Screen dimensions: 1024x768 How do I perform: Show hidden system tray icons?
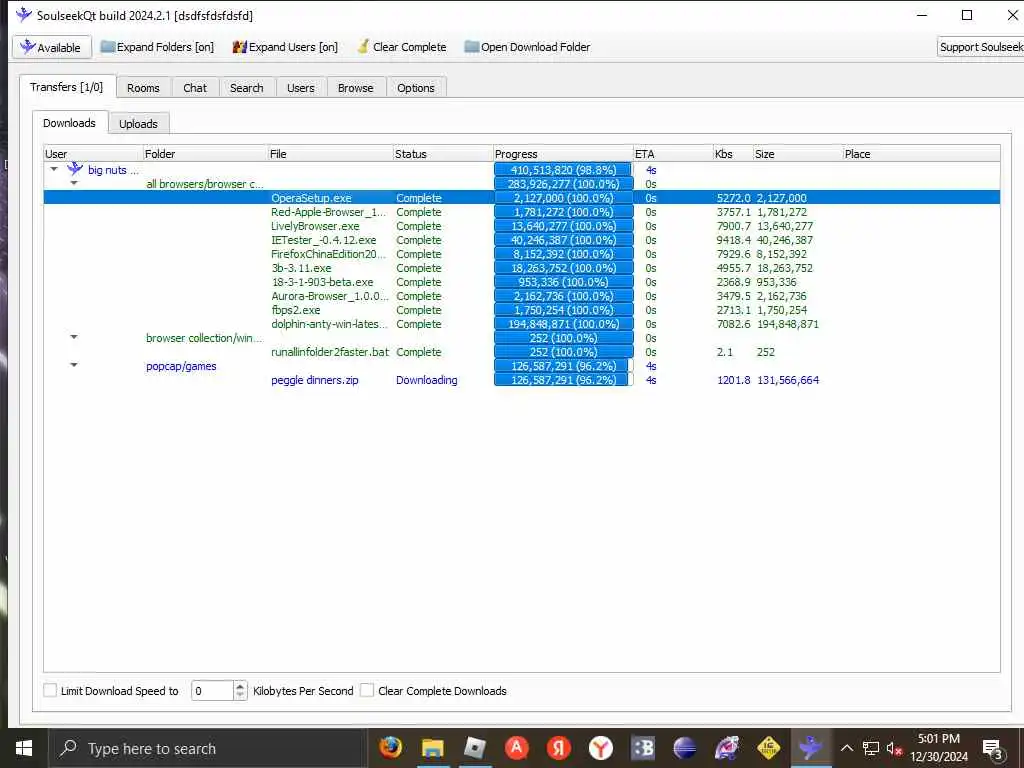(x=846, y=748)
